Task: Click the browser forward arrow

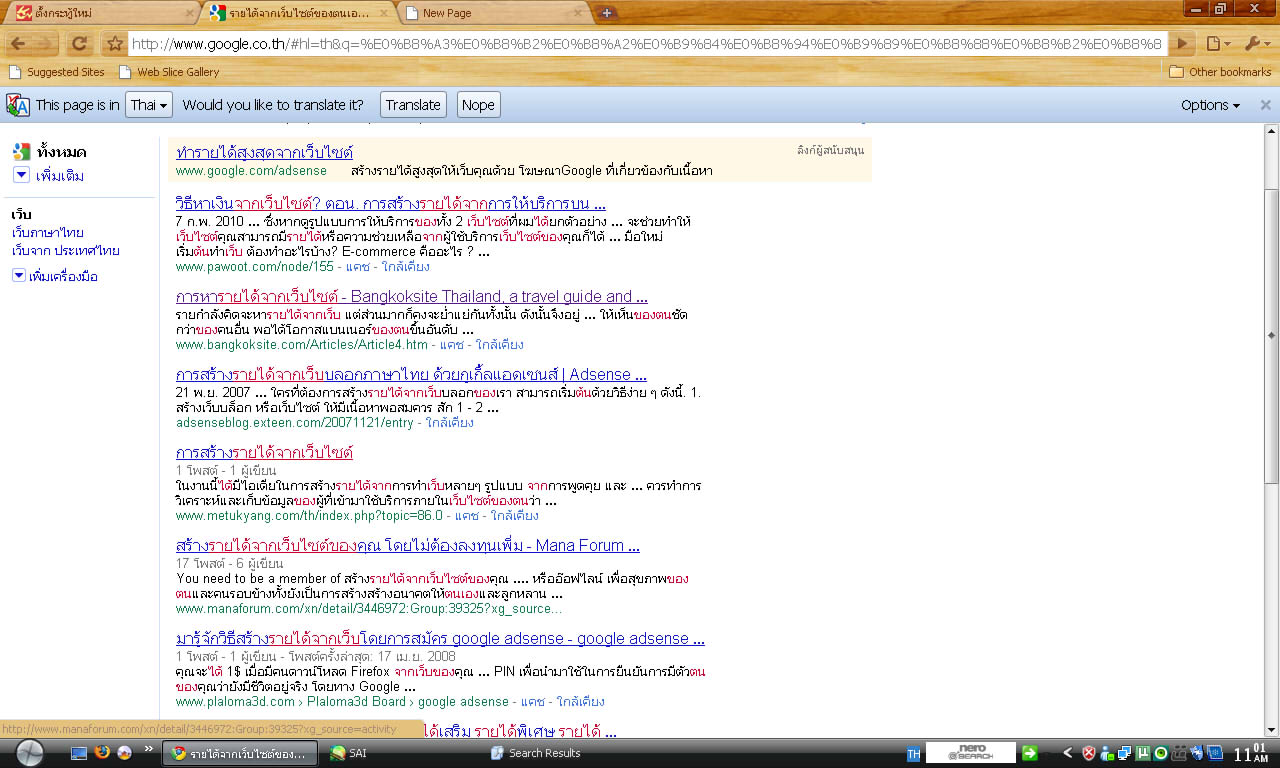Action: click(46, 44)
